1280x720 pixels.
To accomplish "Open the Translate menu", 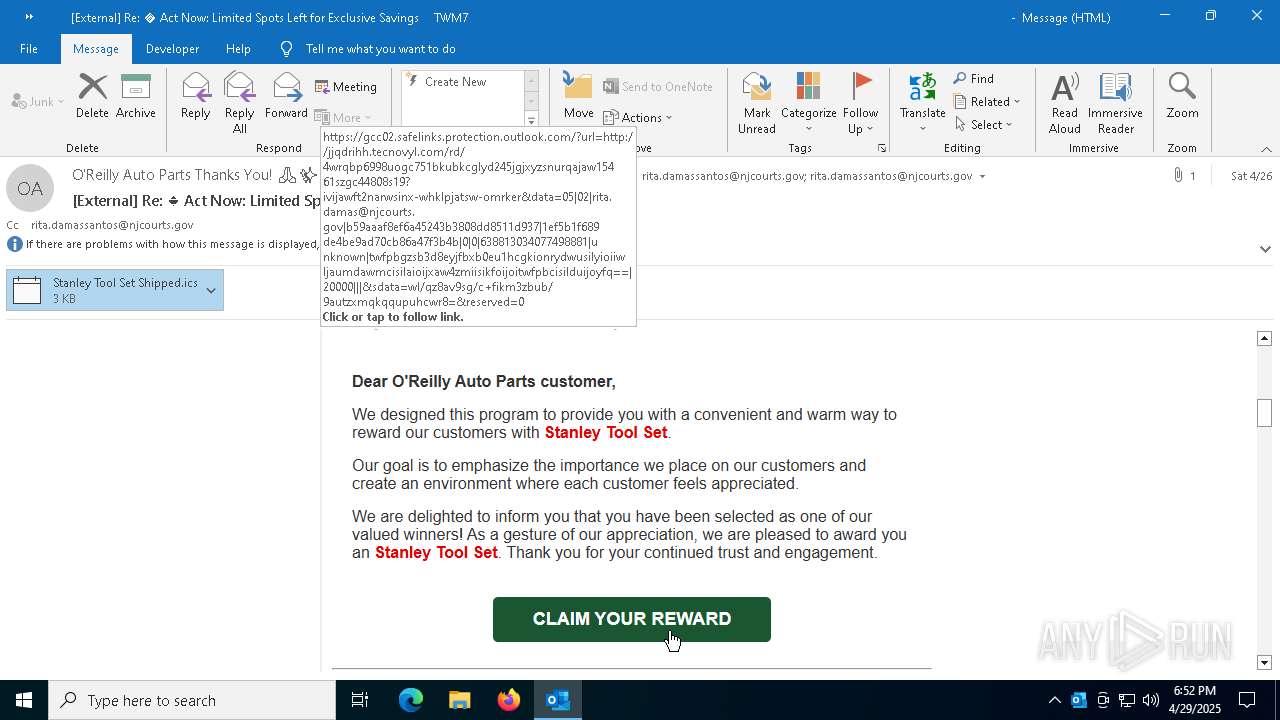I will [x=922, y=103].
